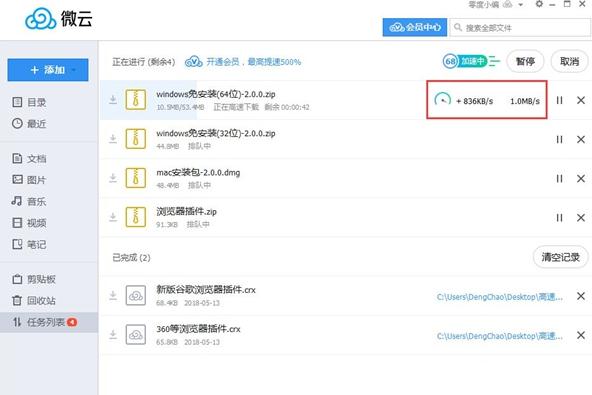The image size is (592, 395).
Task: Click zip icon of windows免安装(32位)
Action: click(136, 139)
